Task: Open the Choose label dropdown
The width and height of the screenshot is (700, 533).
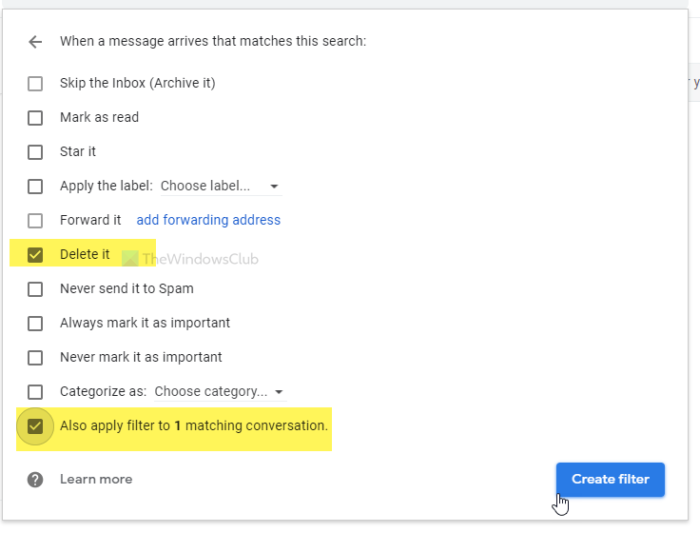Action: pos(220,186)
